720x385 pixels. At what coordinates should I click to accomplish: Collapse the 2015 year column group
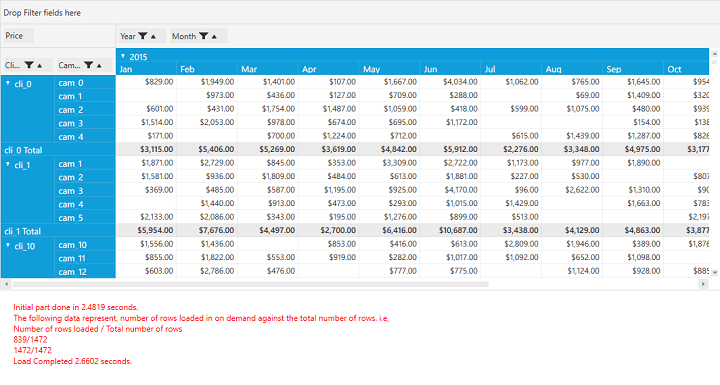click(123, 56)
